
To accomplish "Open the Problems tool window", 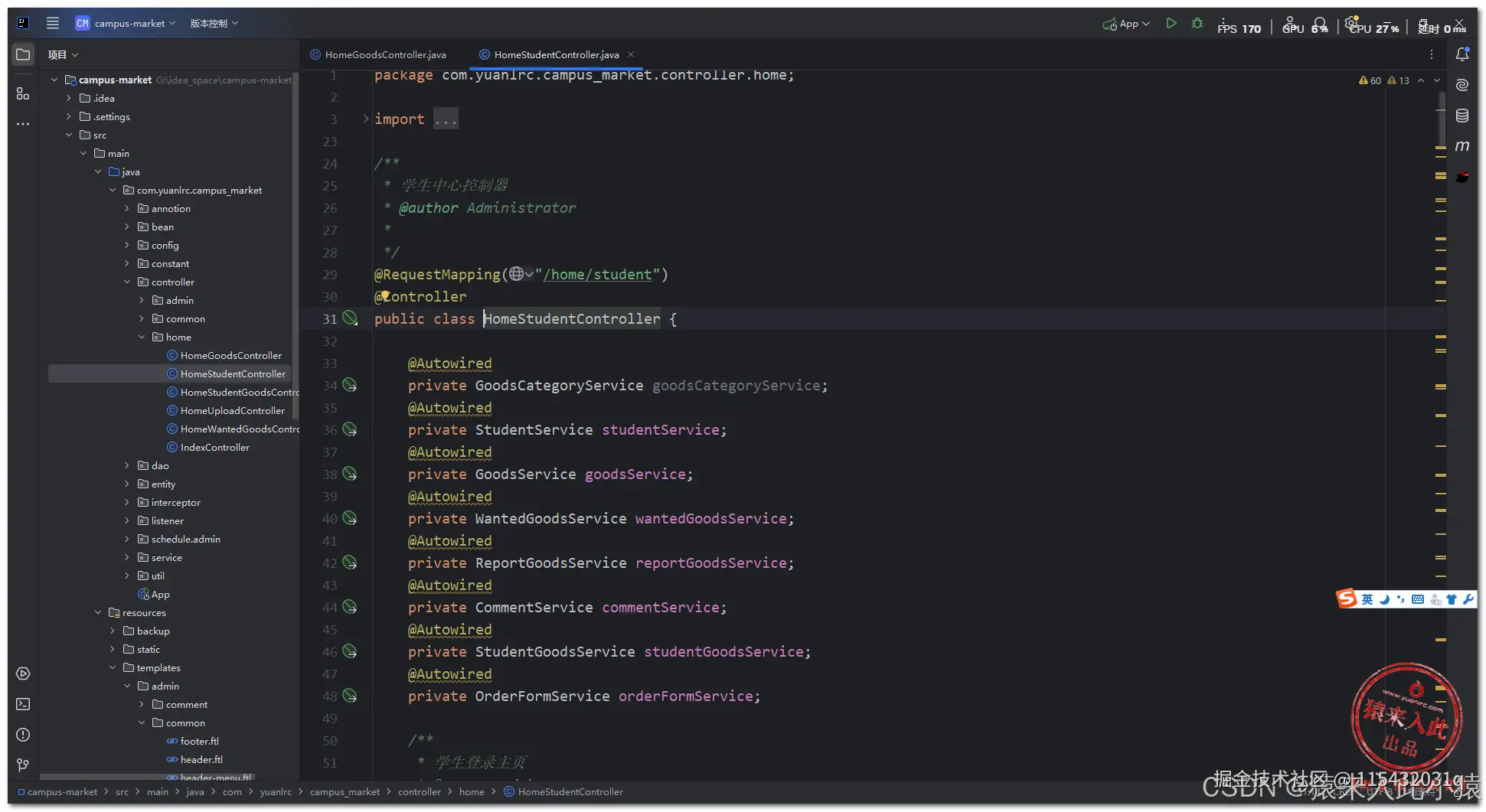I will point(23,735).
